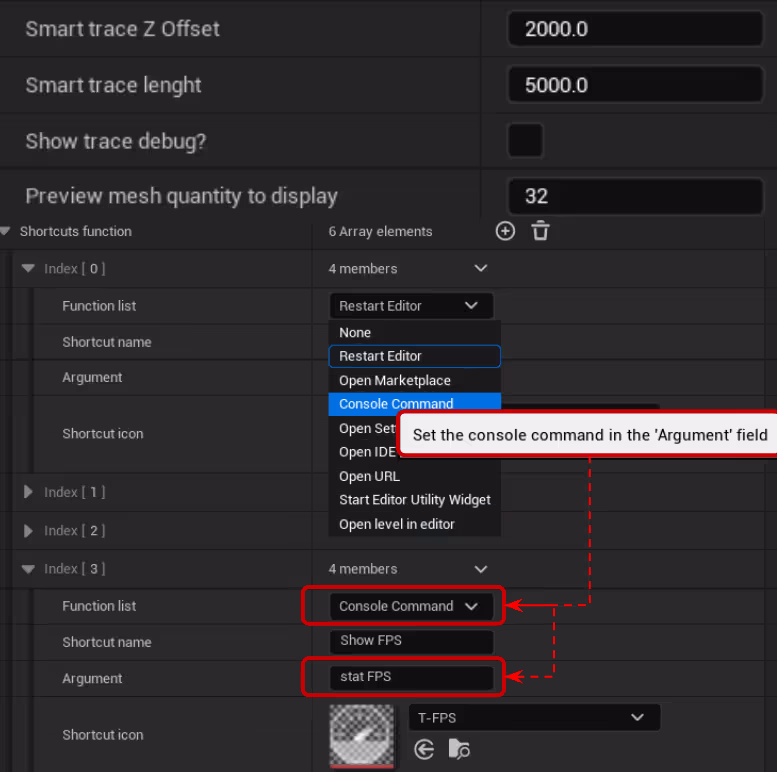The width and height of the screenshot is (777, 772).
Task: Choose Open Marketplace option
Action: 414,381
